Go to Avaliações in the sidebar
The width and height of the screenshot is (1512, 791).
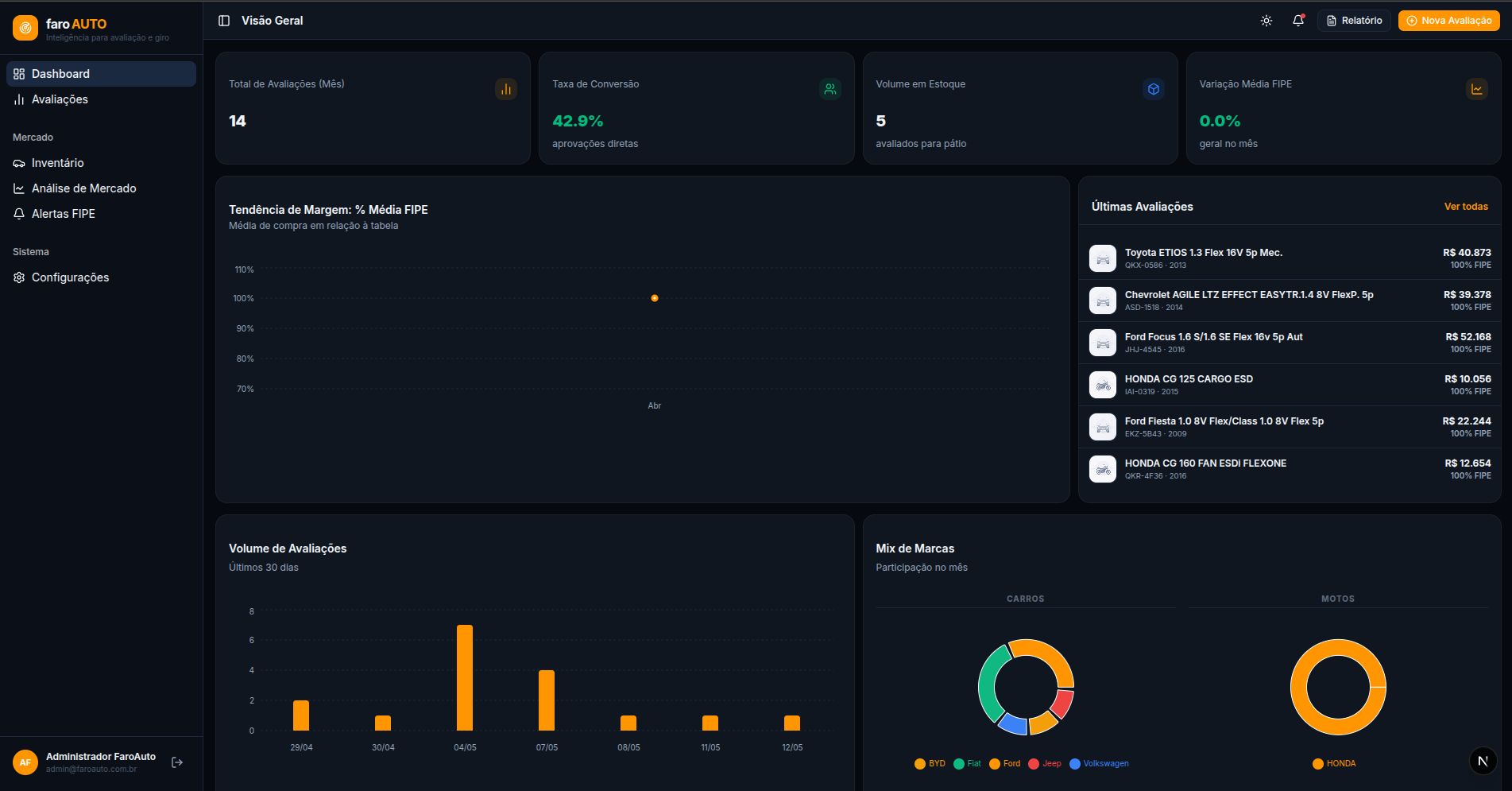pos(101,99)
